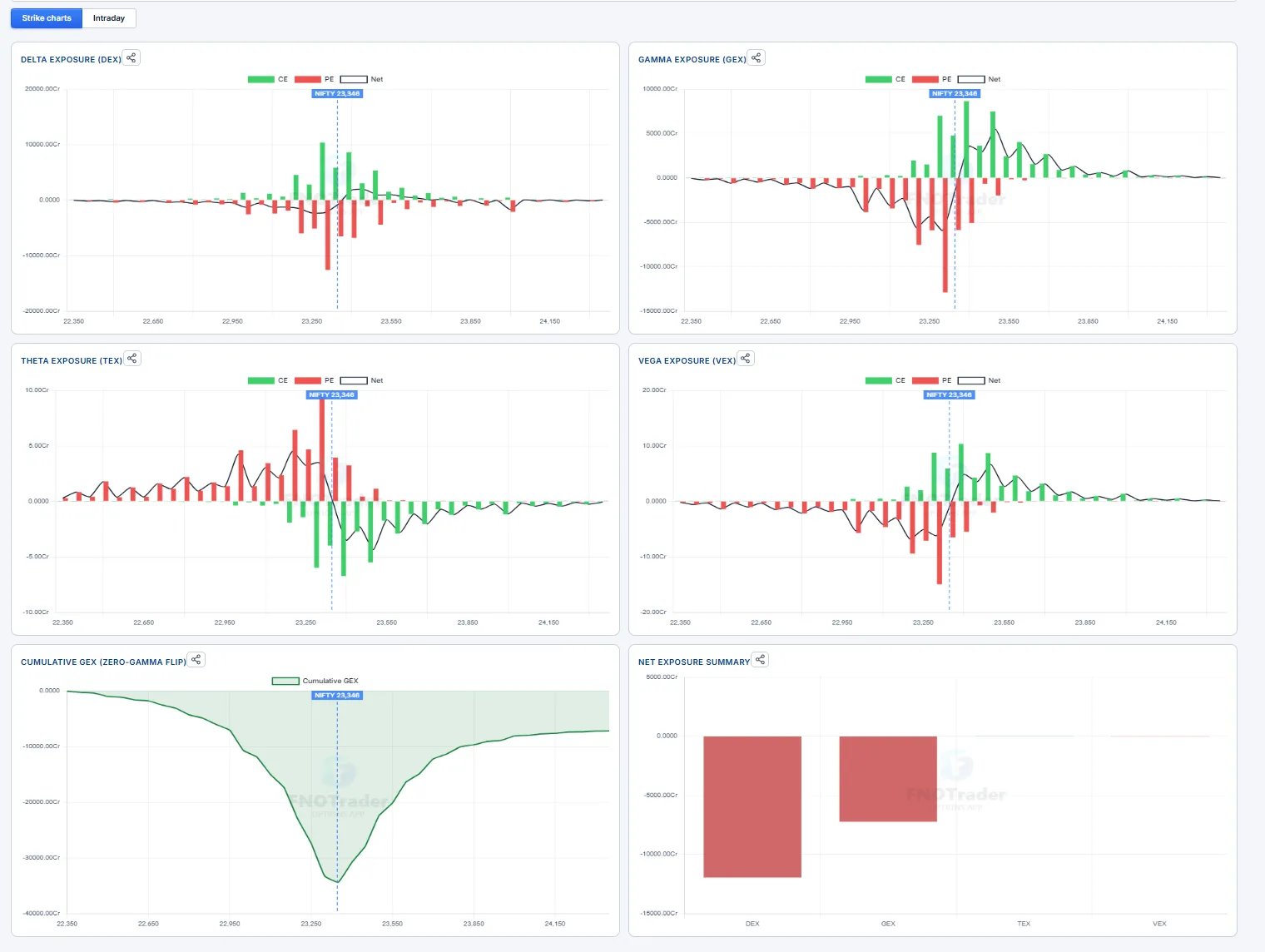
Task: Click NIFTY 23,346 marker in TEX chart
Action: [331, 394]
